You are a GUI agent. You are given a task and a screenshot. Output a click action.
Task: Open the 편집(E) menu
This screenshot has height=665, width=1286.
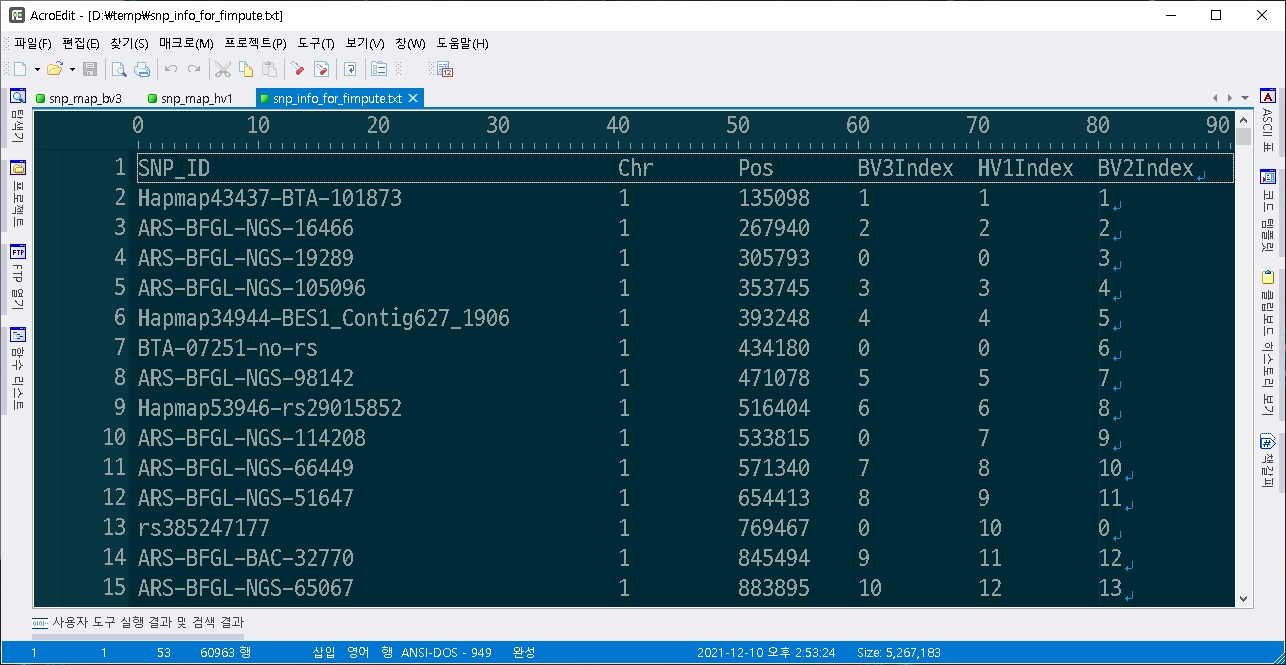(x=81, y=43)
